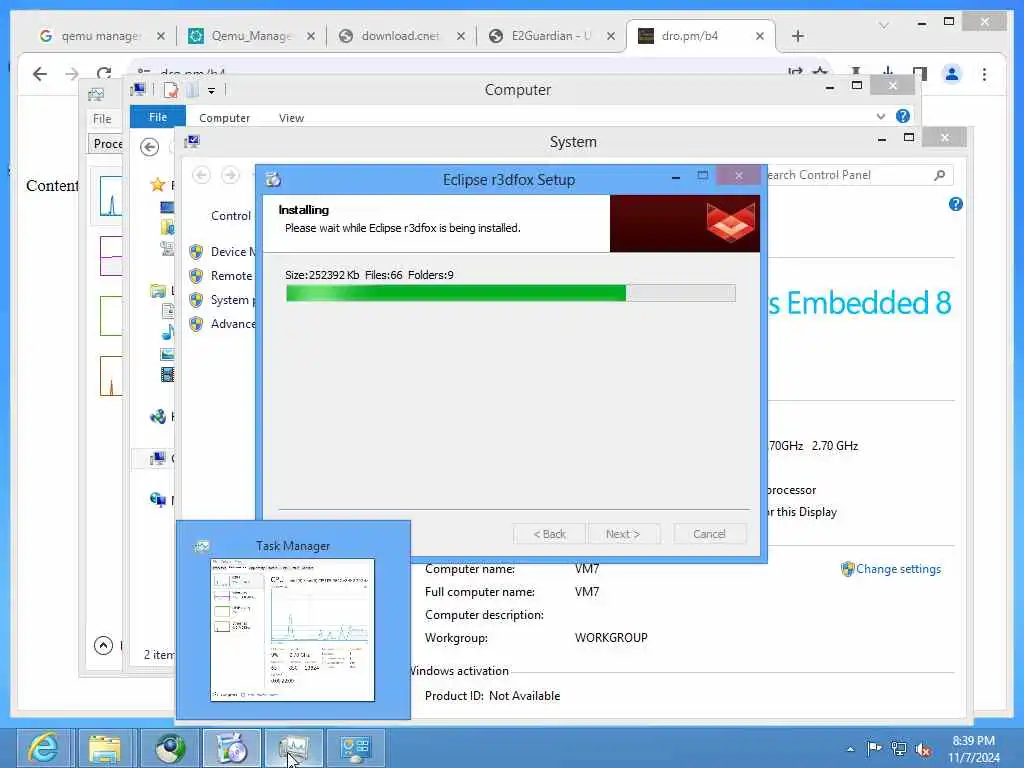The image size is (1024, 768).
Task: Open the File tab in Computer window
Action: [x=157, y=117]
